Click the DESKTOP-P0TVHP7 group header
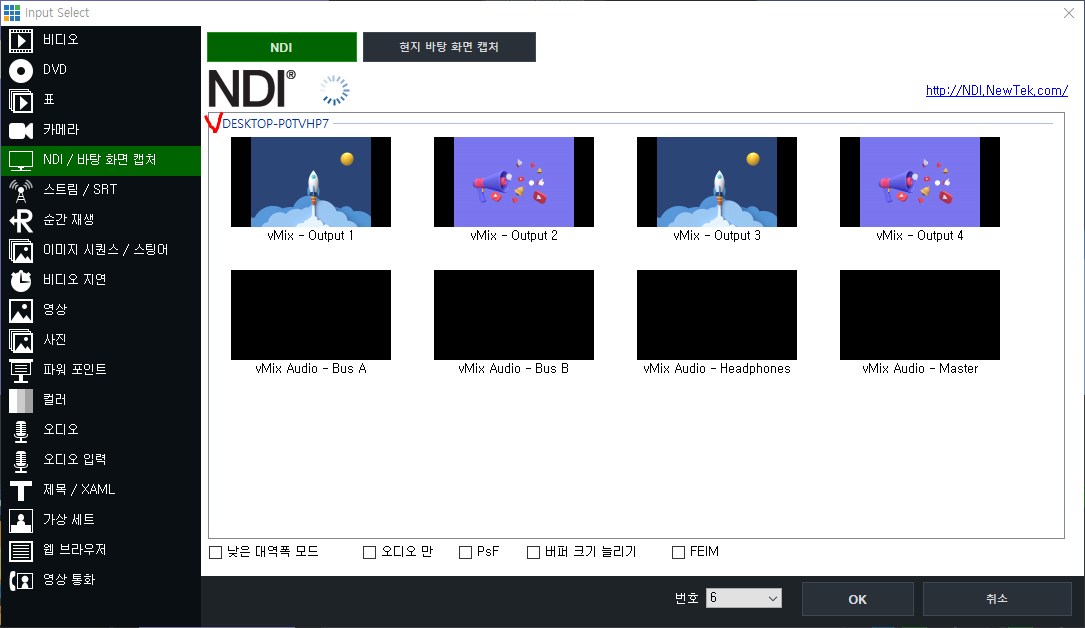The image size is (1085, 628). [x=275, y=124]
